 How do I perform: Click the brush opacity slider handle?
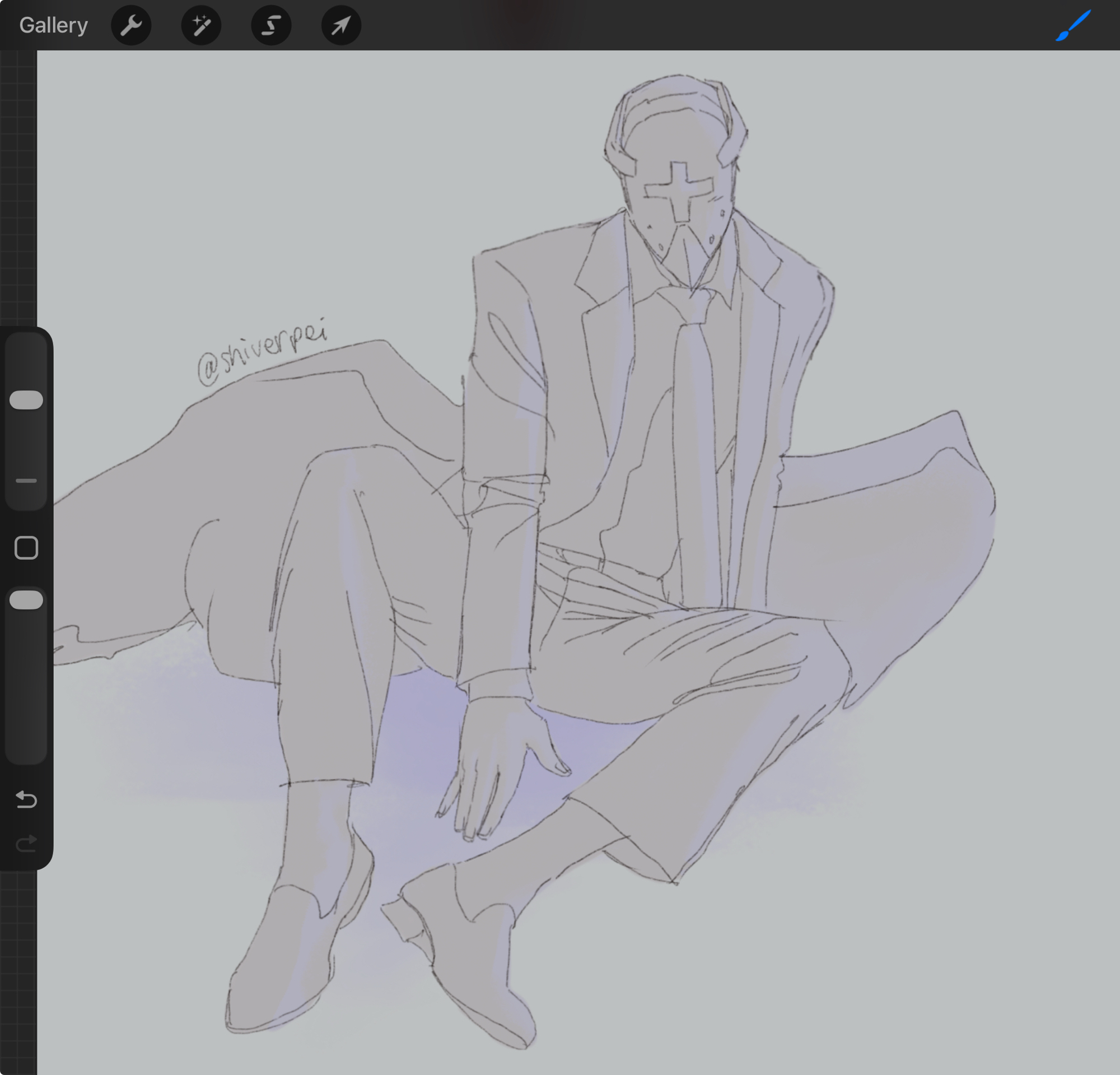(x=26, y=600)
